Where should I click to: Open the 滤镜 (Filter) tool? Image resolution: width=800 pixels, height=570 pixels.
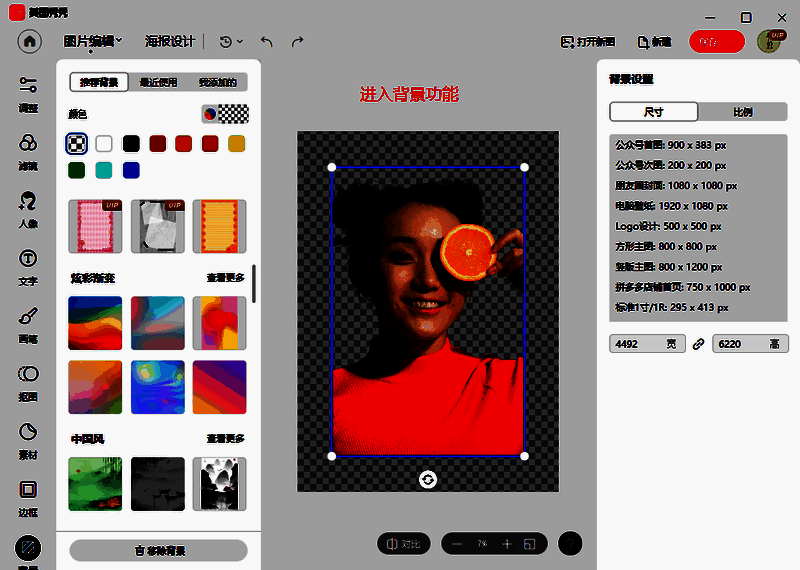(x=28, y=150)
